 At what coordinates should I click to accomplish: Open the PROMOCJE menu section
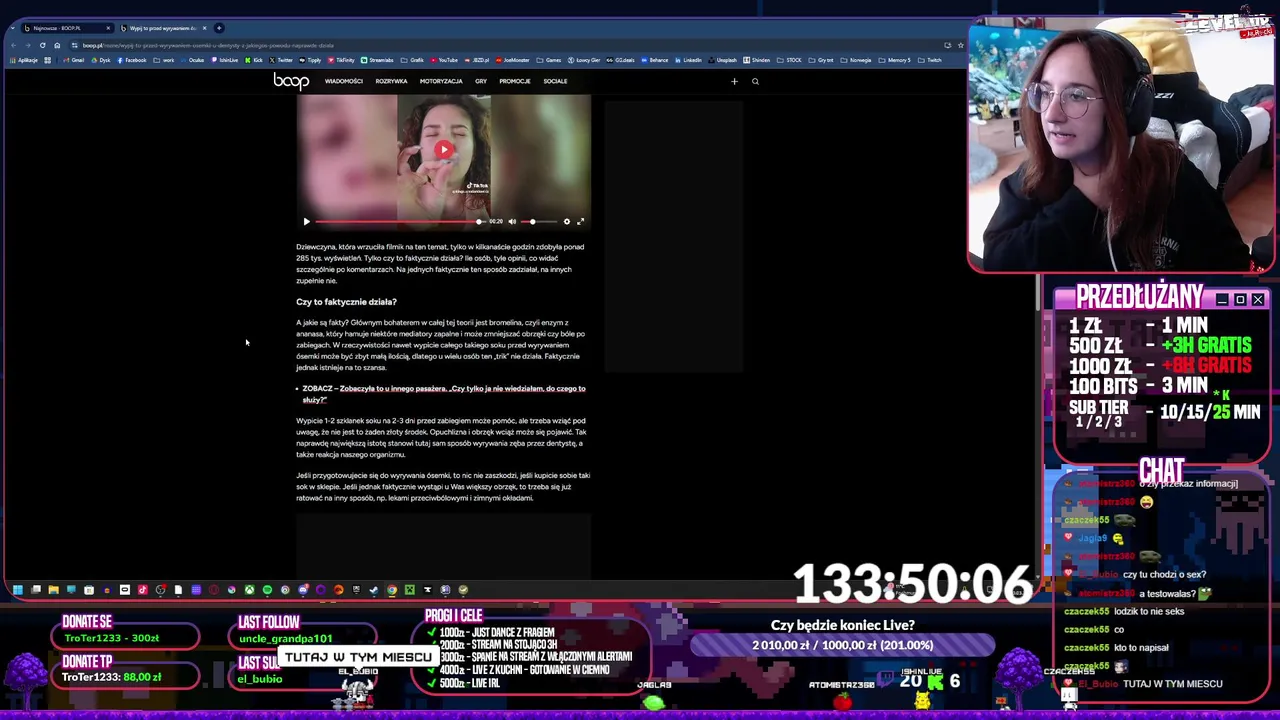click(x=515, y=81)
